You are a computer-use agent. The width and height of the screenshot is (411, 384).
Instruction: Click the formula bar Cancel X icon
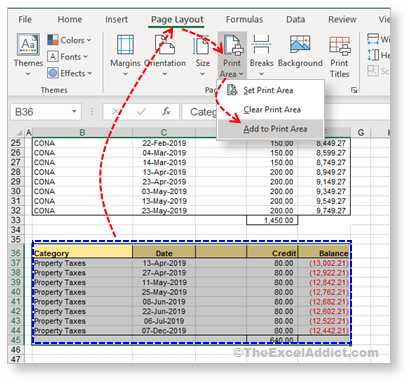[116, 112]
